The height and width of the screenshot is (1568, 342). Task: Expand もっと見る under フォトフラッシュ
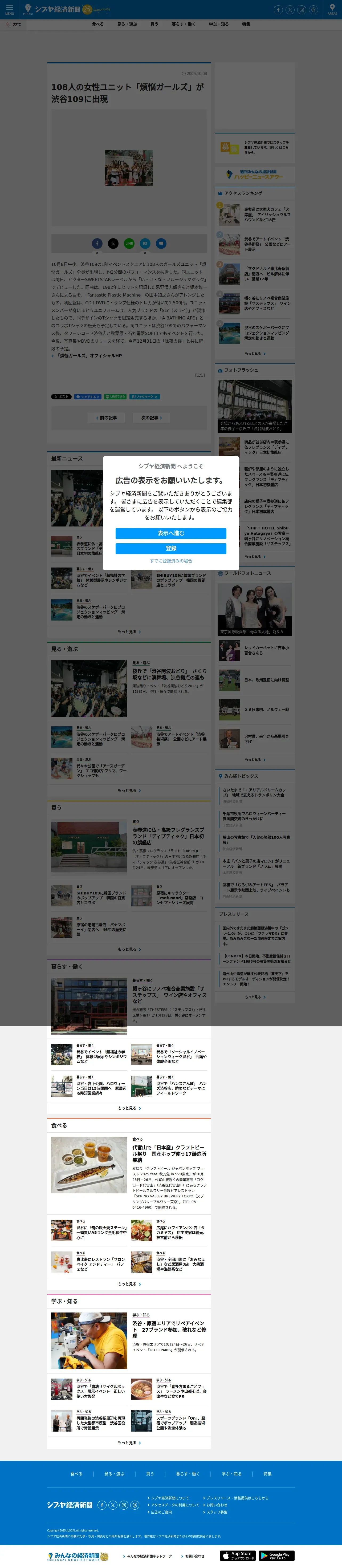tap(255, 556)
